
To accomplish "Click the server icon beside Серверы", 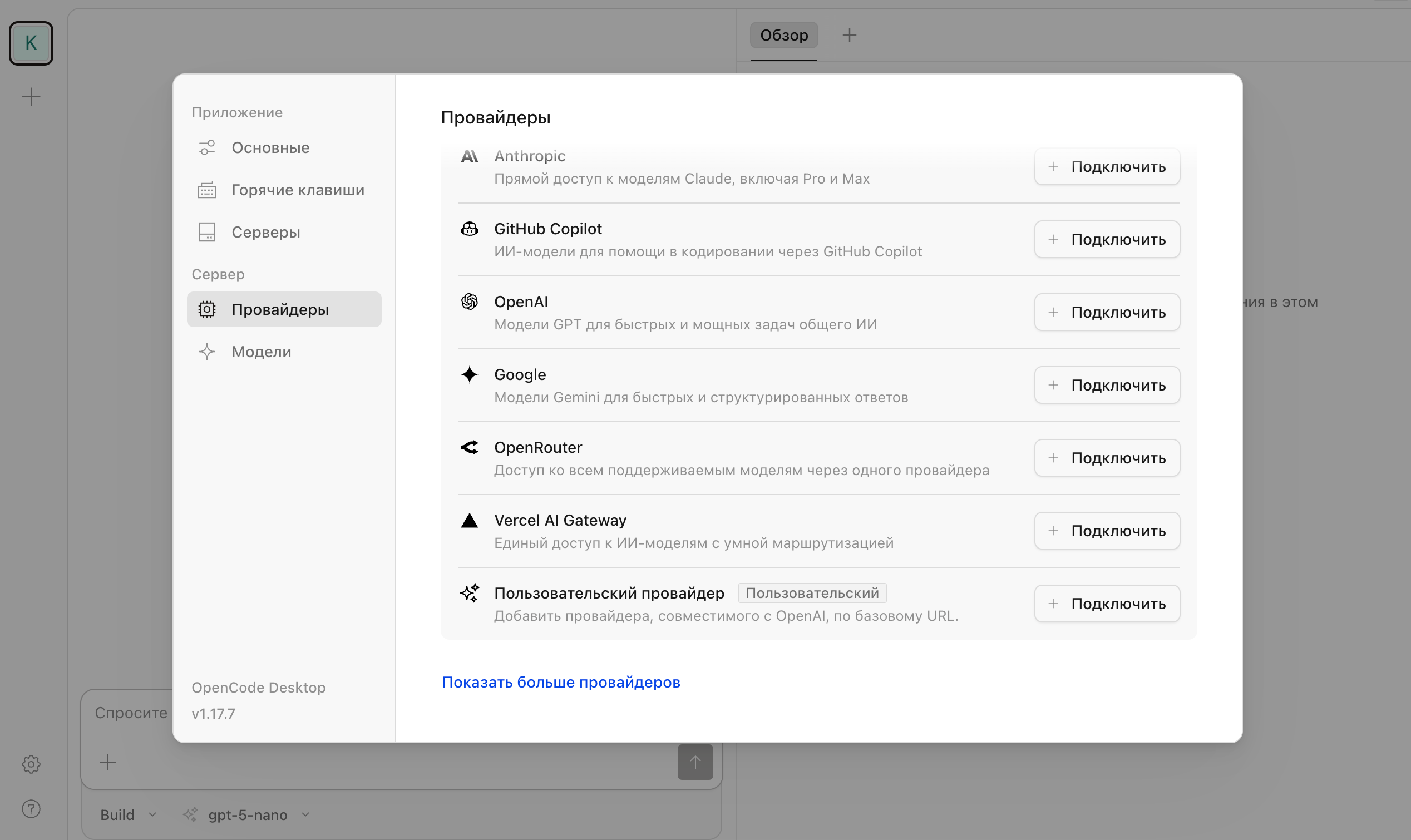I will pos(206,232).
